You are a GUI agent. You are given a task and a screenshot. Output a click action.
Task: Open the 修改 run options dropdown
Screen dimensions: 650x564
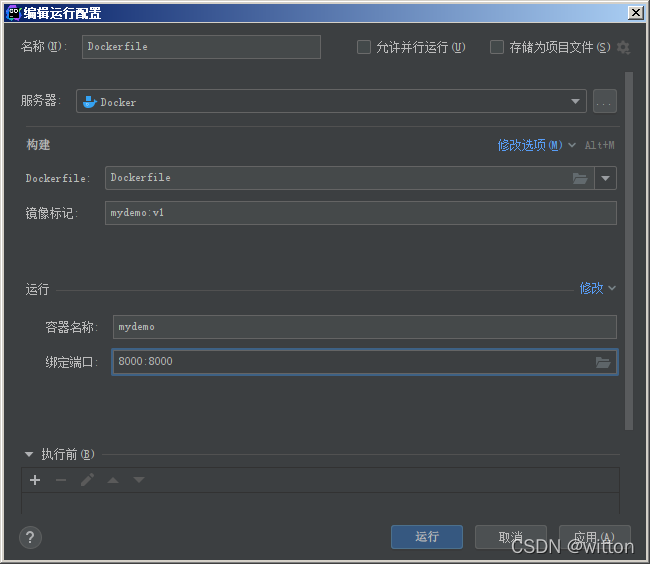[x=597, y=288]
